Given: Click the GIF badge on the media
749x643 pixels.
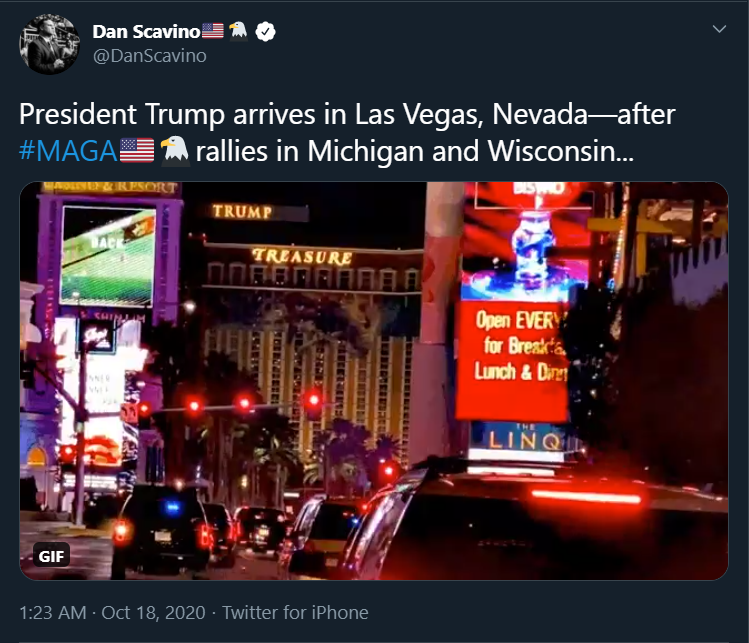Looking at the screenshot, I should point(51,556).
